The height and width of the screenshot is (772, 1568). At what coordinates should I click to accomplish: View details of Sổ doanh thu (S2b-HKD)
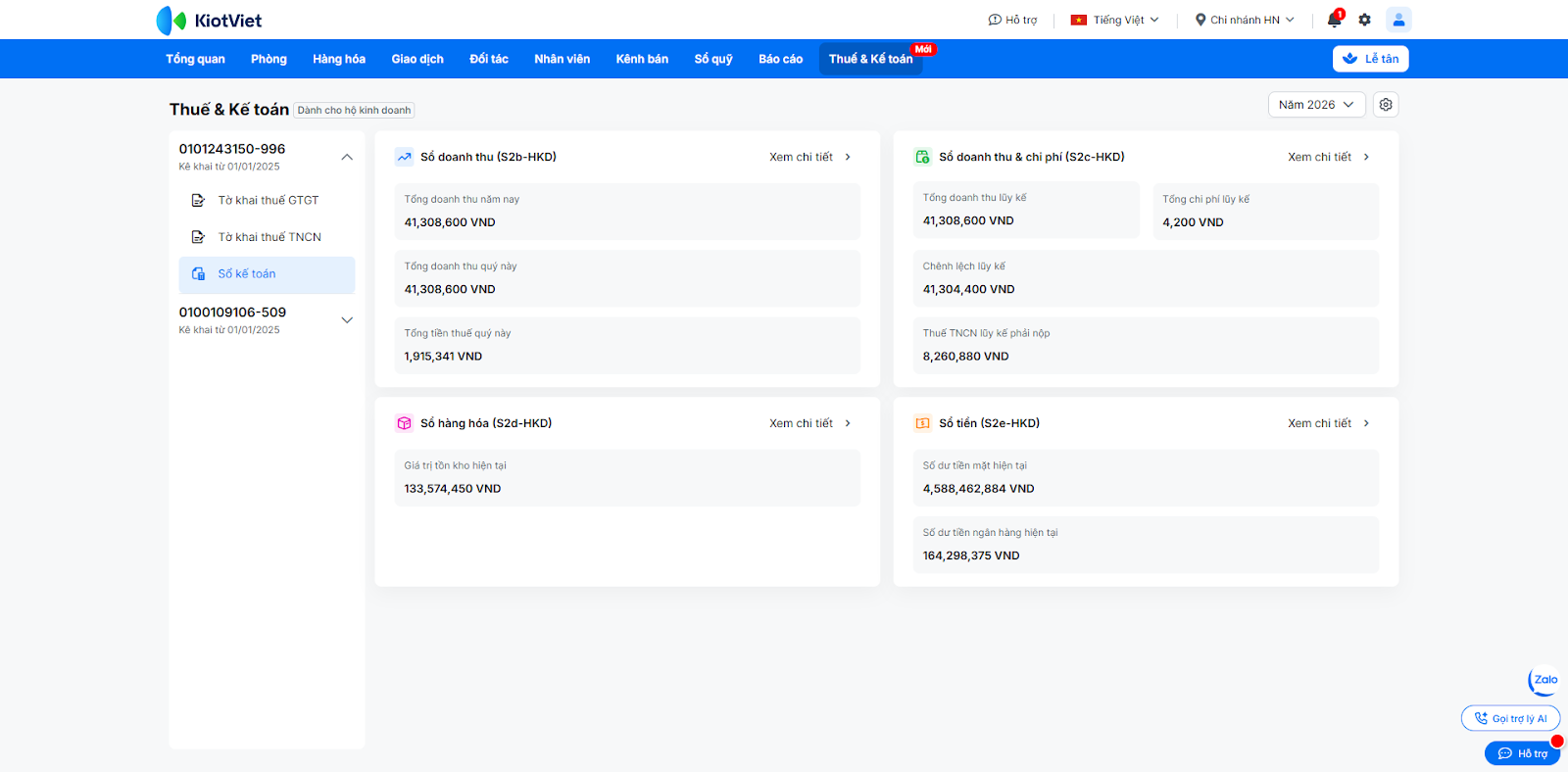pyautogui.click(x=809, y=157)
